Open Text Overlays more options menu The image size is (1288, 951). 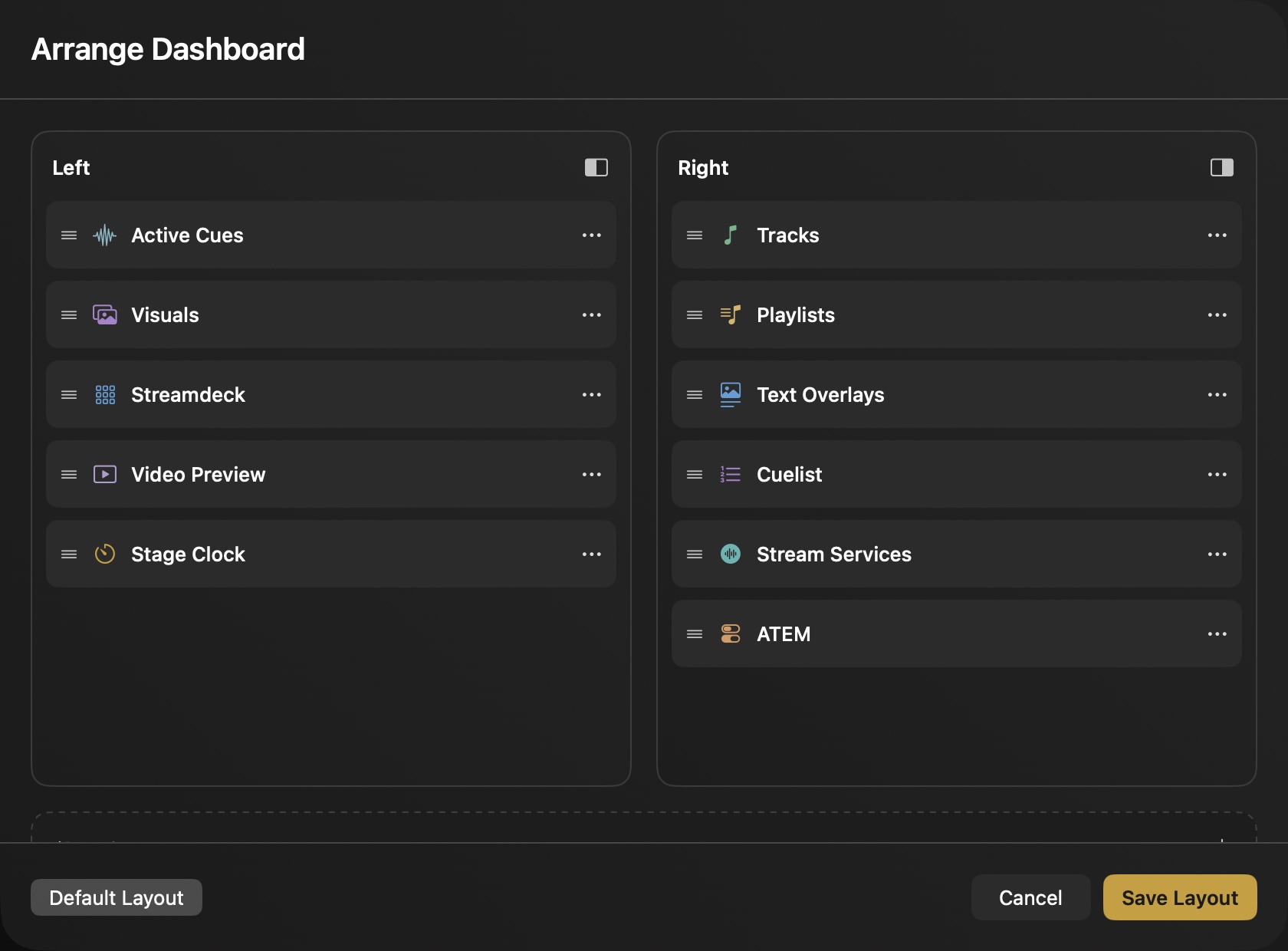coord(1217,395)
